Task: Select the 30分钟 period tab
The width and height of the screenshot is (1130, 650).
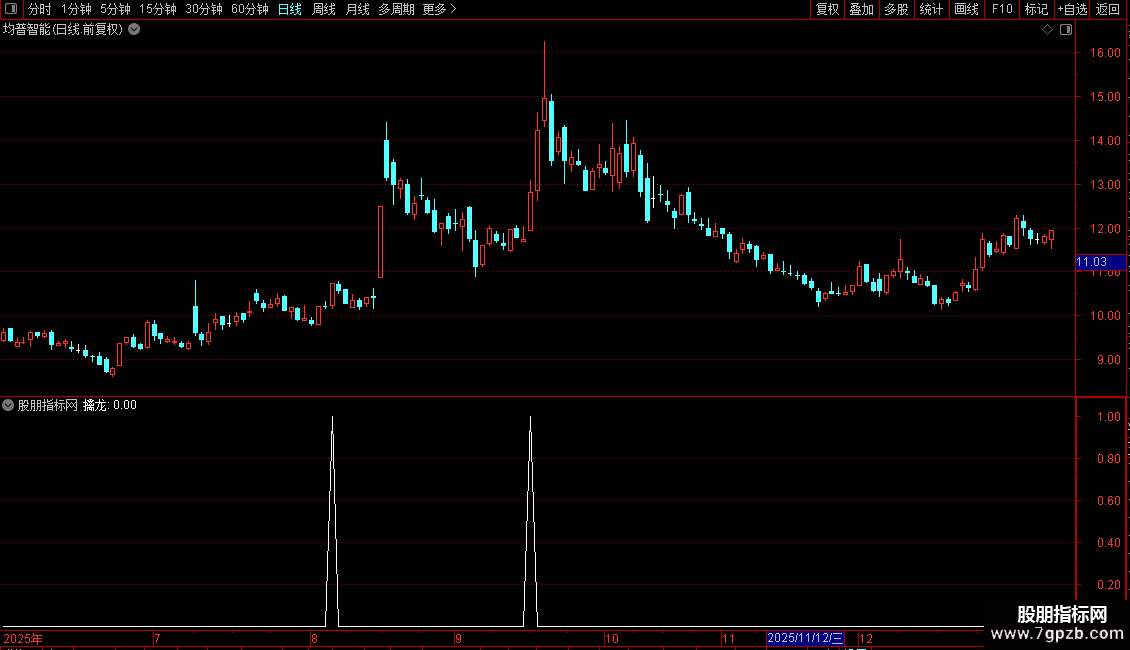Action: tap(204, 9)
